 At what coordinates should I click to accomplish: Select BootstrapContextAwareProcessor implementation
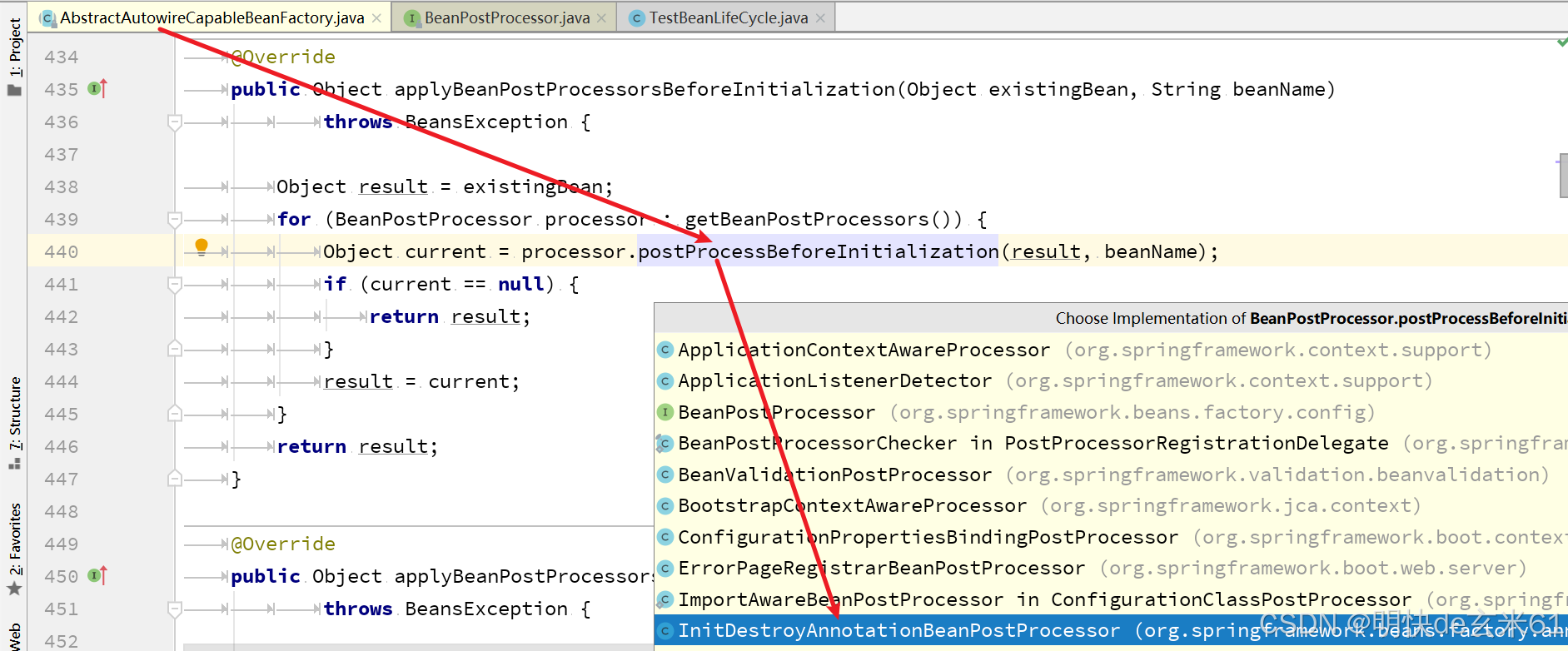(1111, 506)
